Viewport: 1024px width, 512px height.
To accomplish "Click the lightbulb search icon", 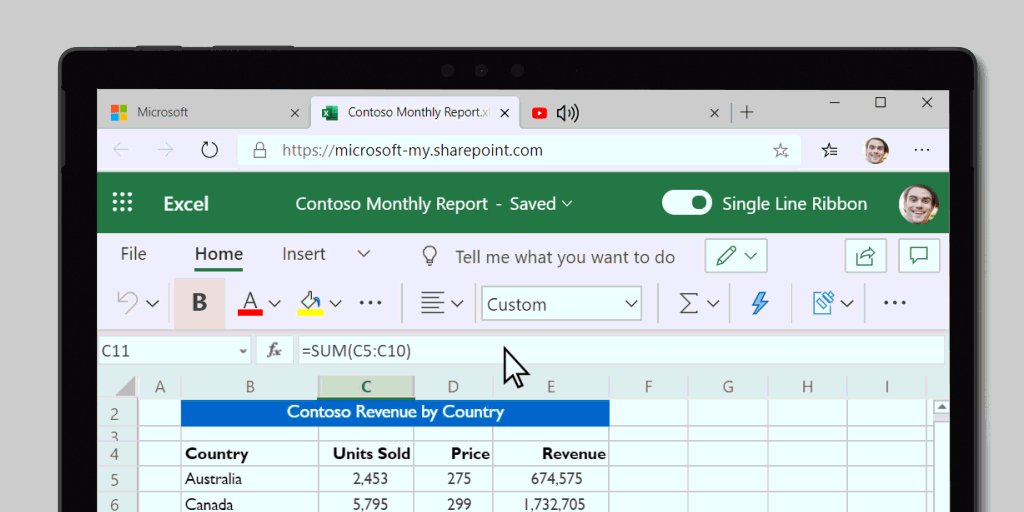I will 429,255.
